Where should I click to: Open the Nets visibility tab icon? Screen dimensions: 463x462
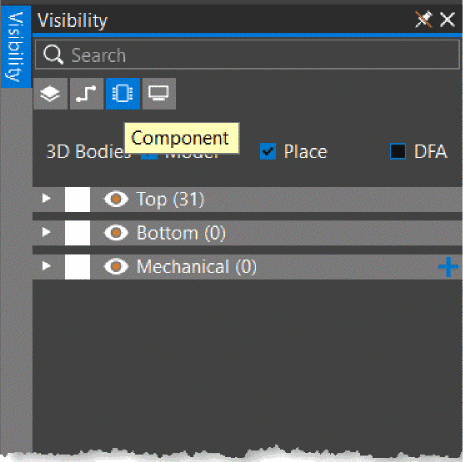point(86,94)
